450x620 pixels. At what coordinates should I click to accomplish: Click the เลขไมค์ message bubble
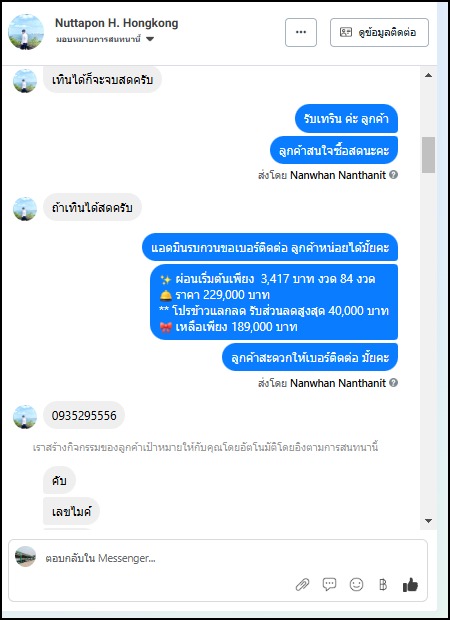(71, 512)
